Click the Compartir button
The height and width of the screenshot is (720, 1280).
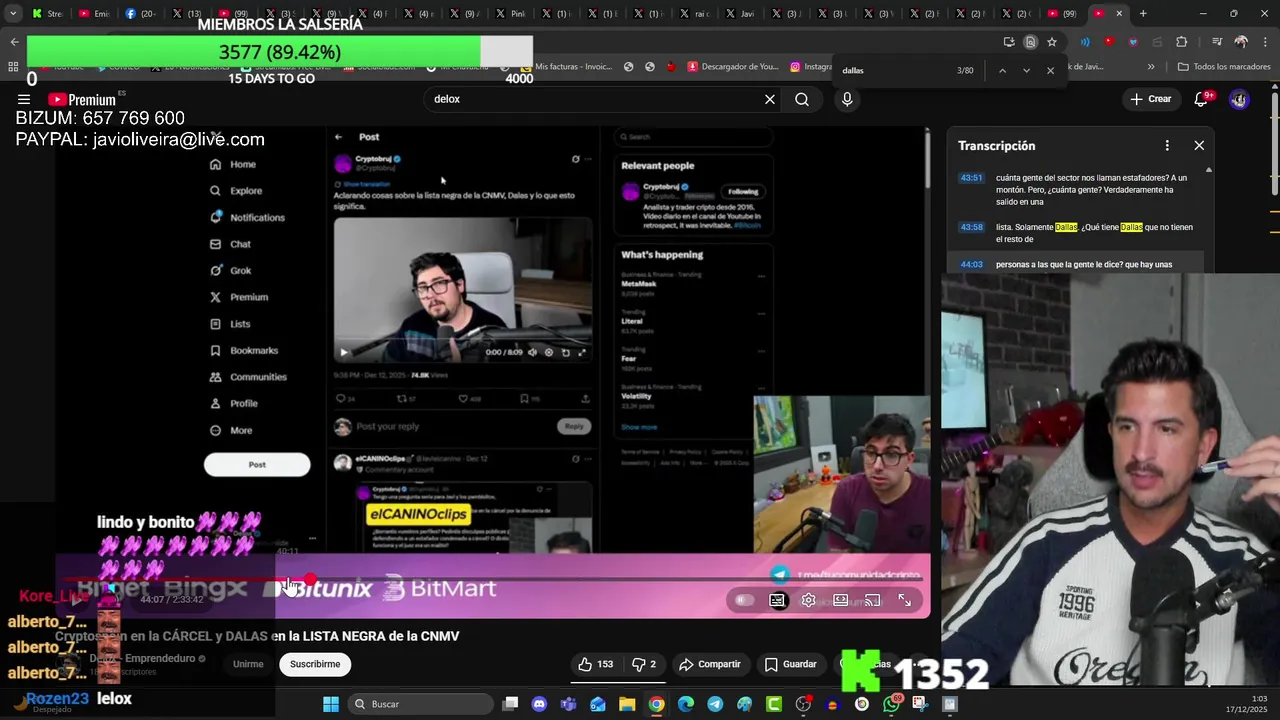710,664
